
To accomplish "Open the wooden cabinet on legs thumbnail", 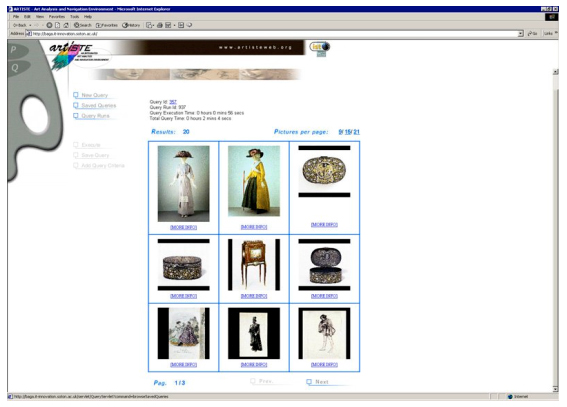I will pos(254,265).
